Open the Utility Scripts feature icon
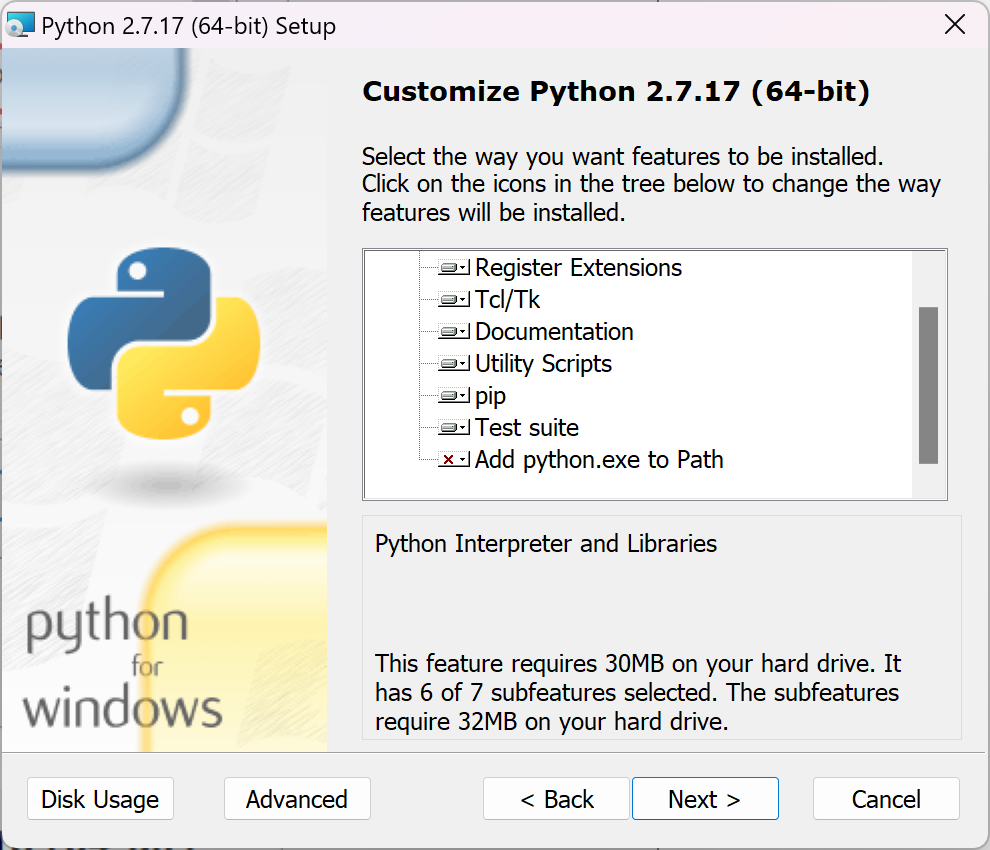Screen dimensions: 990x850 point(454,364)
